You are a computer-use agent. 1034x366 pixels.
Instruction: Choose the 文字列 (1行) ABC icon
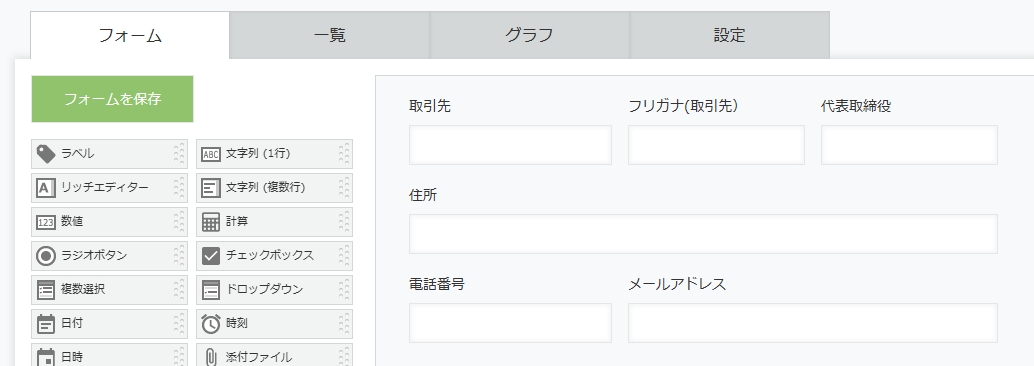[210, 154]
